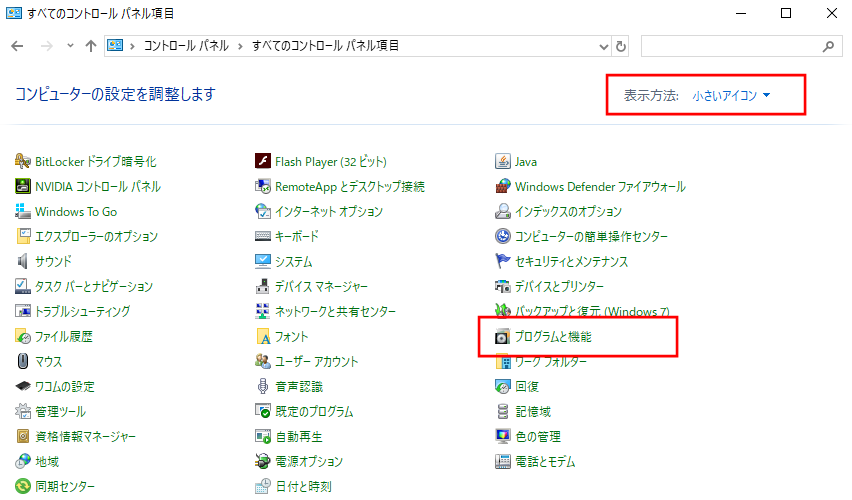Open Windows Defender ファイアウォール icon
Screen dimensions: 852x500
click(x=503, y=186)
